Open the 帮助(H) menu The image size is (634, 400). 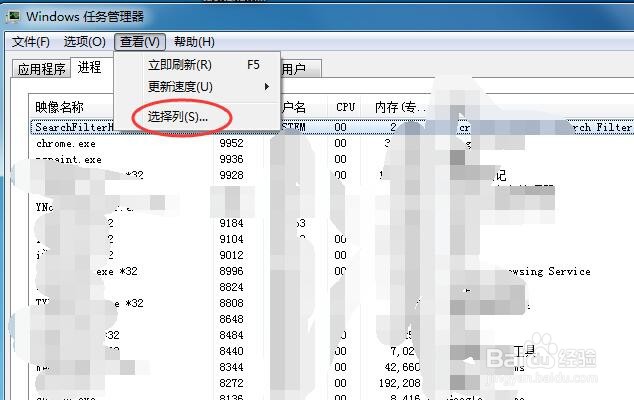click(x=194, y=42)
